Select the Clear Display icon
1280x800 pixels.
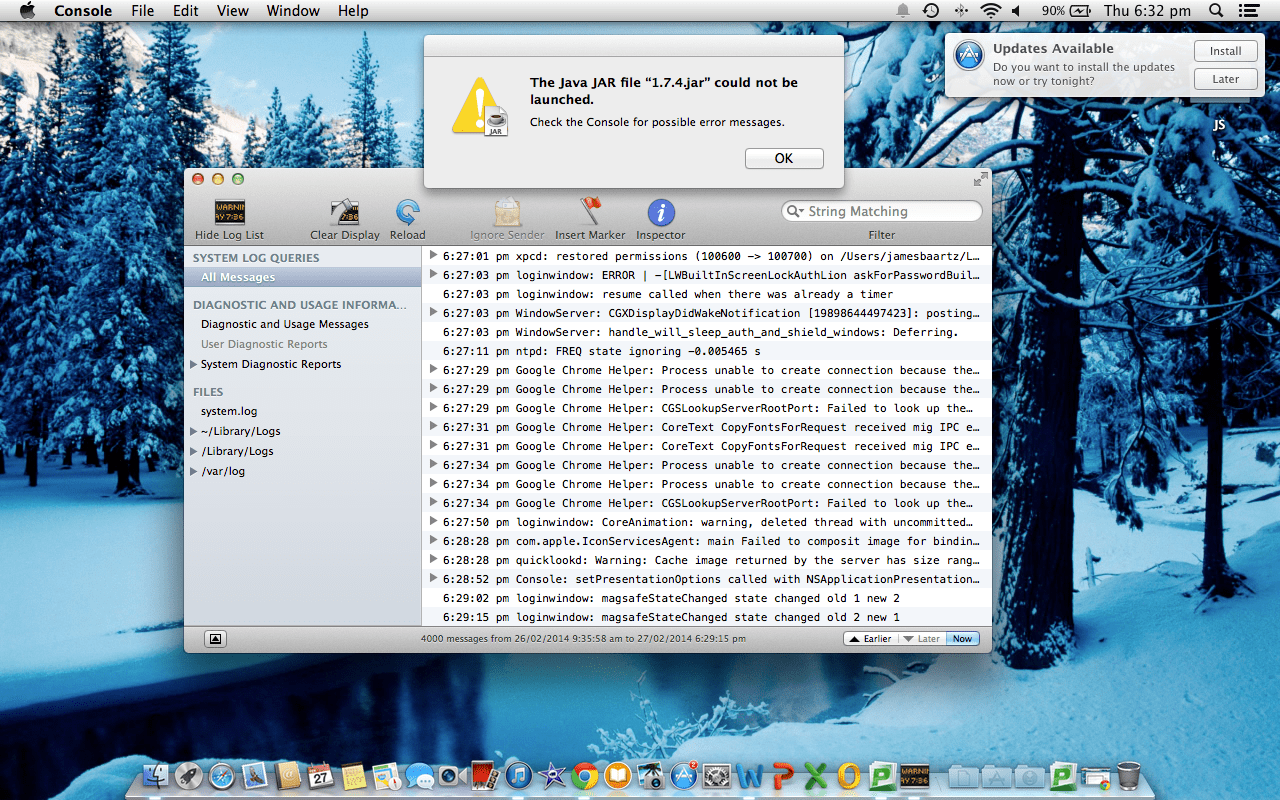coord(345,212)
